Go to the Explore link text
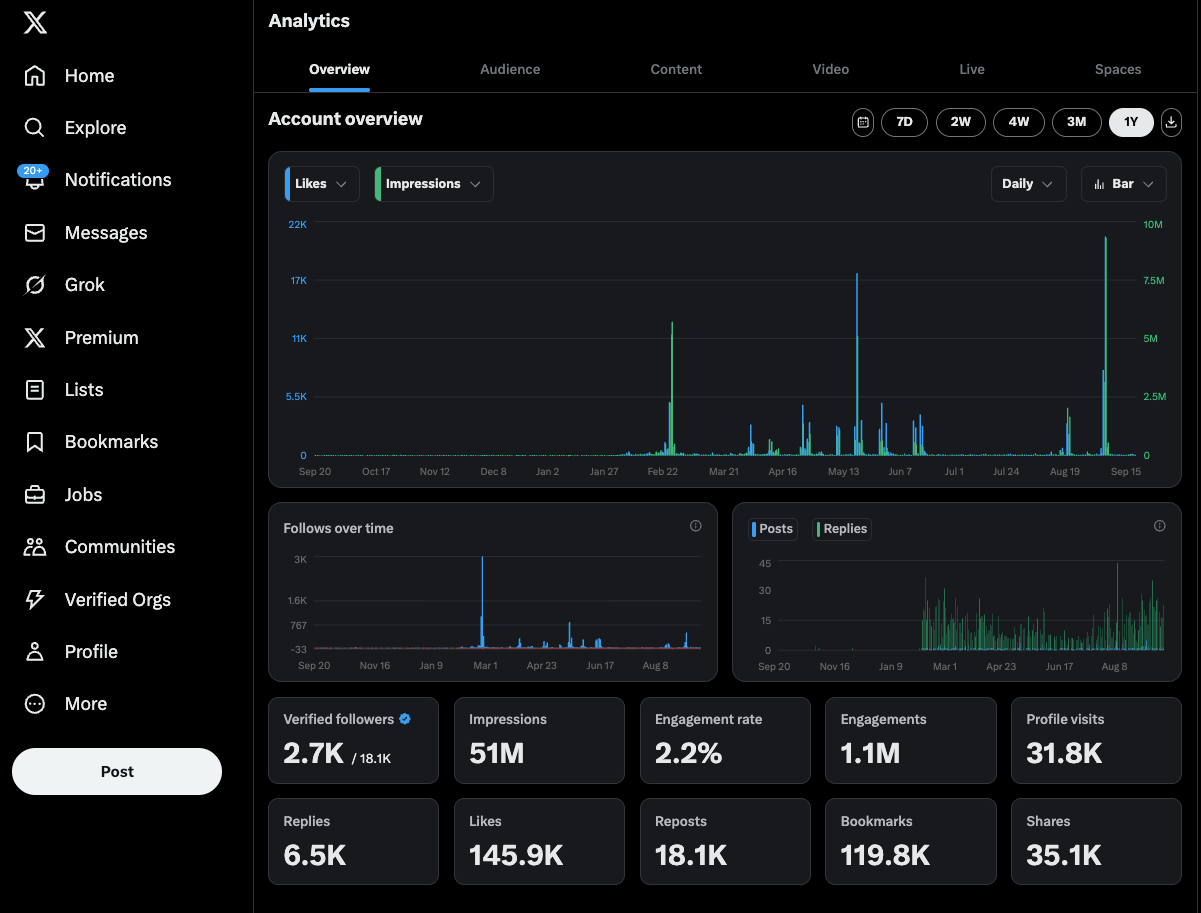 tap(95, 128)
